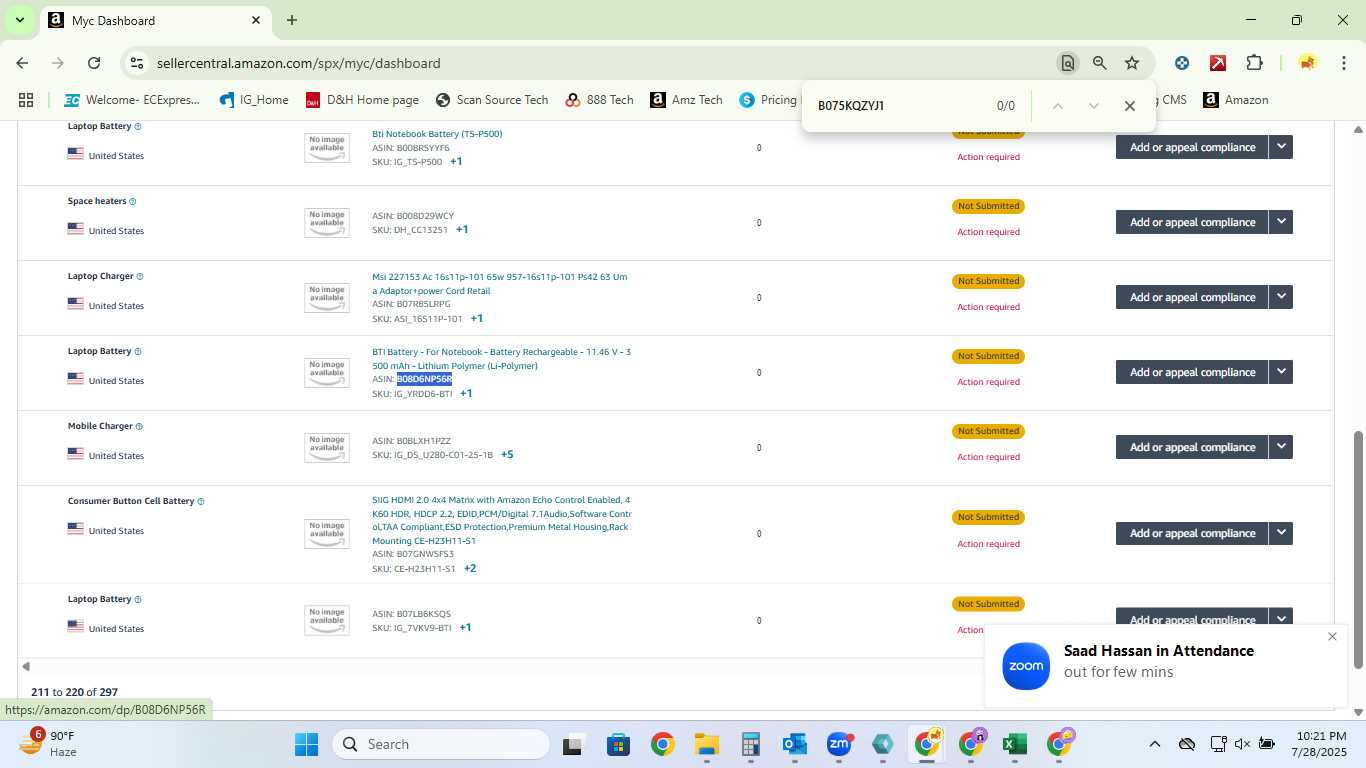Open the Scan Source Tech bookmark
The image size is (1366, 768).
tap(492, 100)
